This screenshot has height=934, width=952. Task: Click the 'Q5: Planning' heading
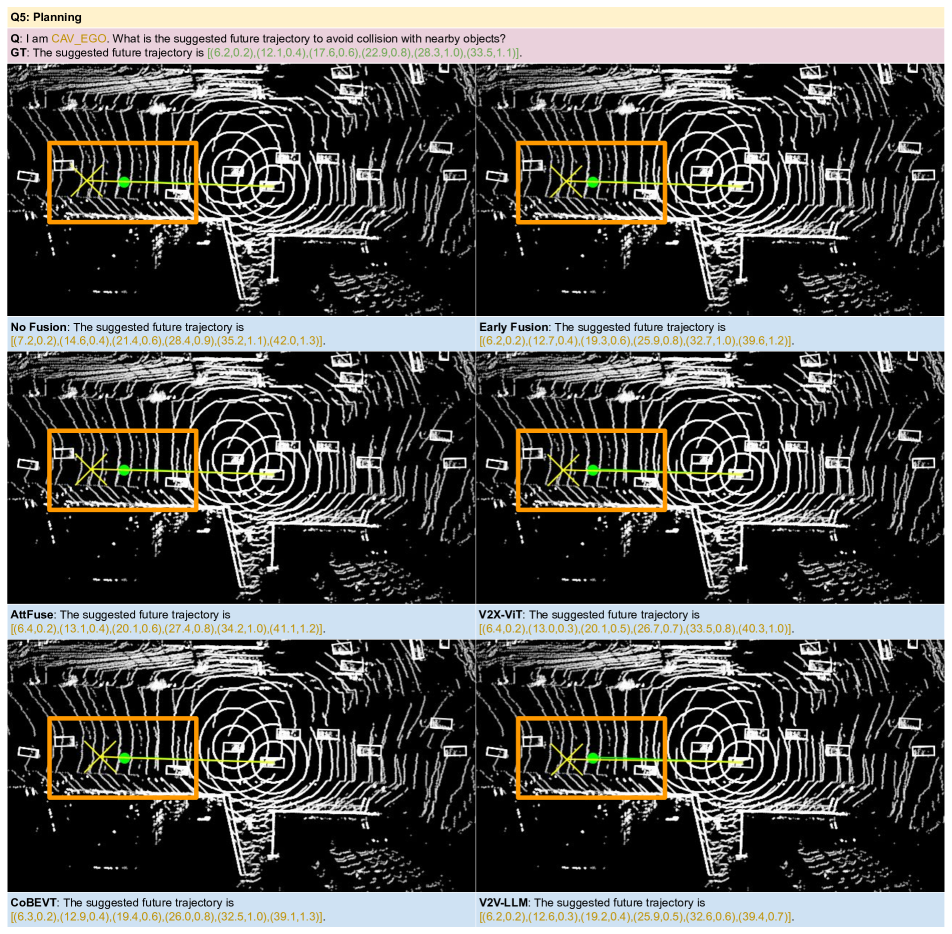[x=46, y=17]
